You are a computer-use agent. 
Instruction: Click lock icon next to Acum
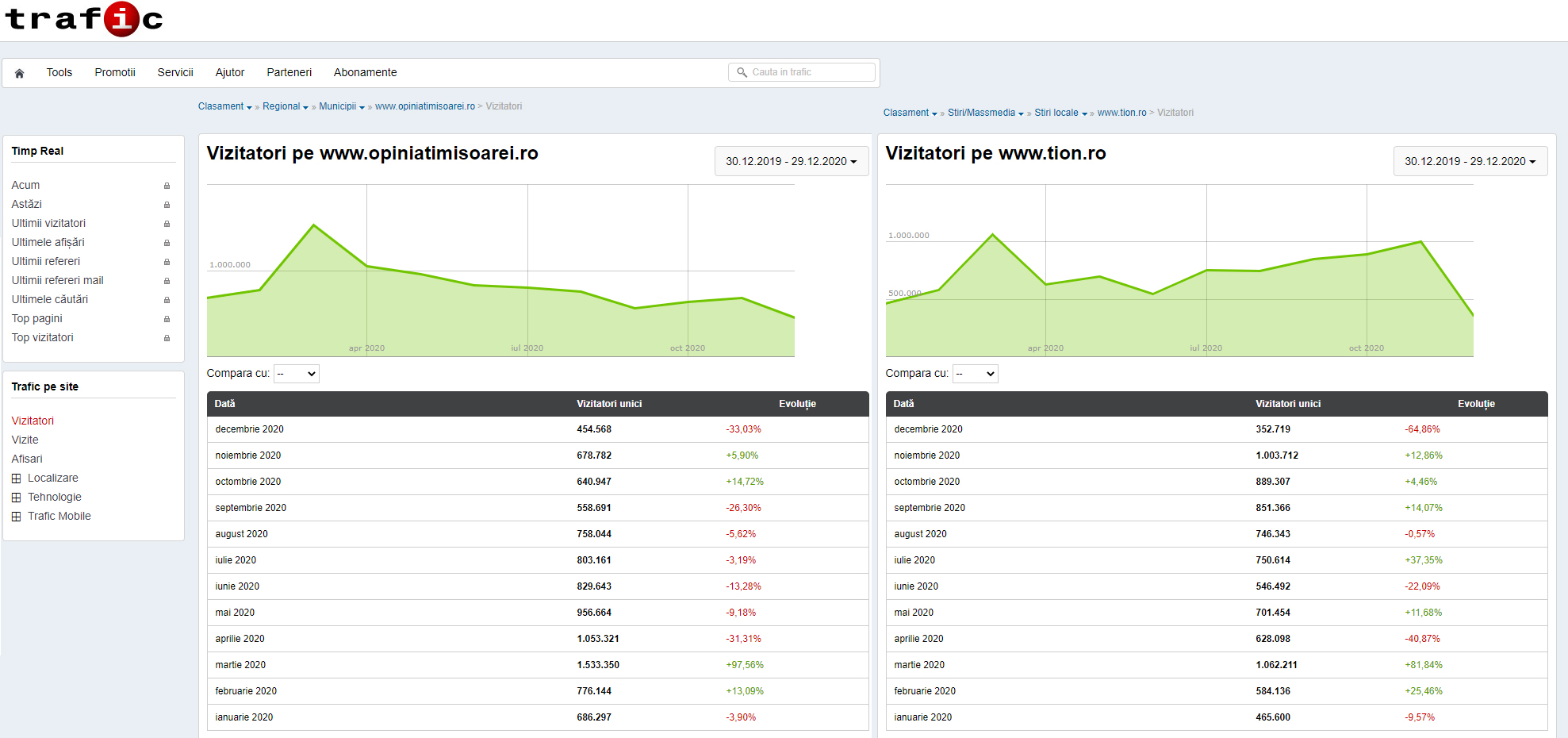167,186
